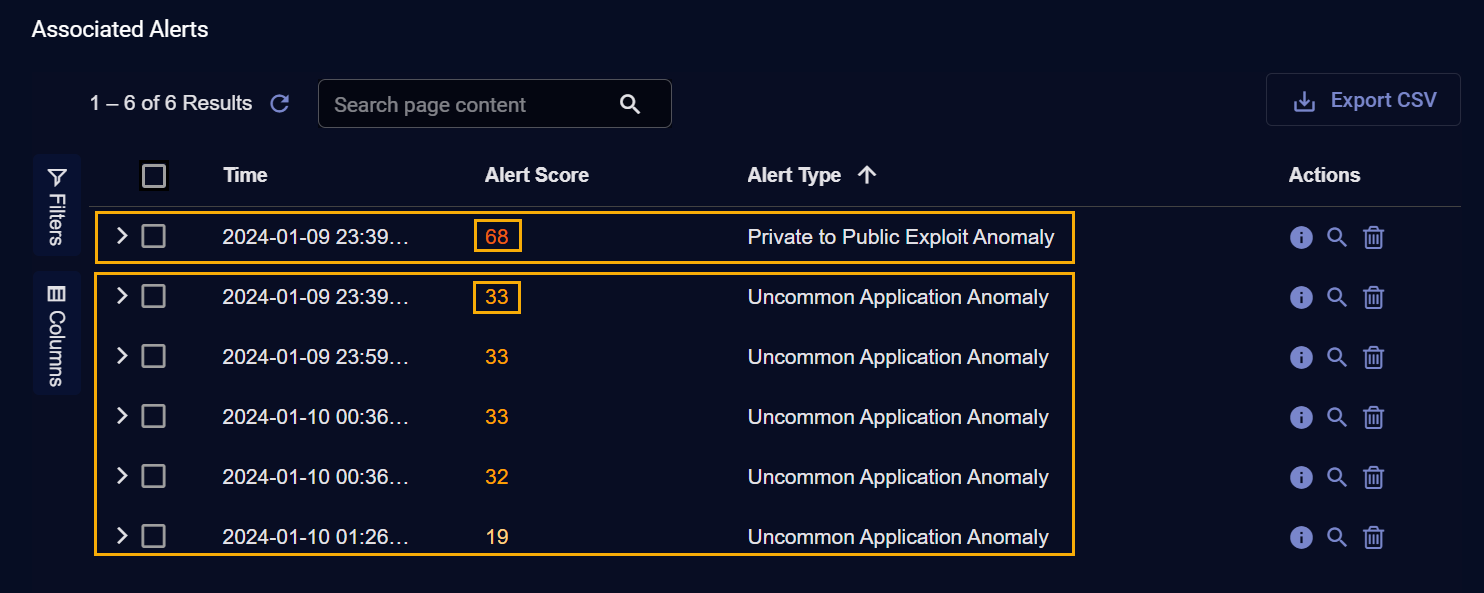This screenshot has height=593, width=1484.
Task: Click the refresh results icon
Action: [280, 103]
